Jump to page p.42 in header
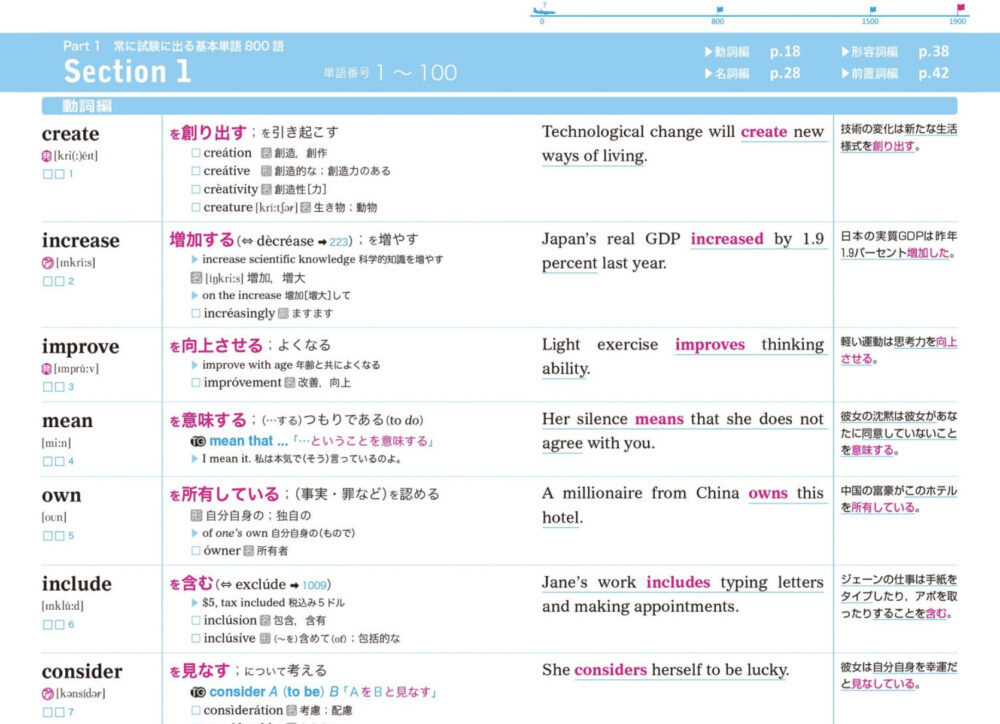1000x724 pixels. point(934,73)
